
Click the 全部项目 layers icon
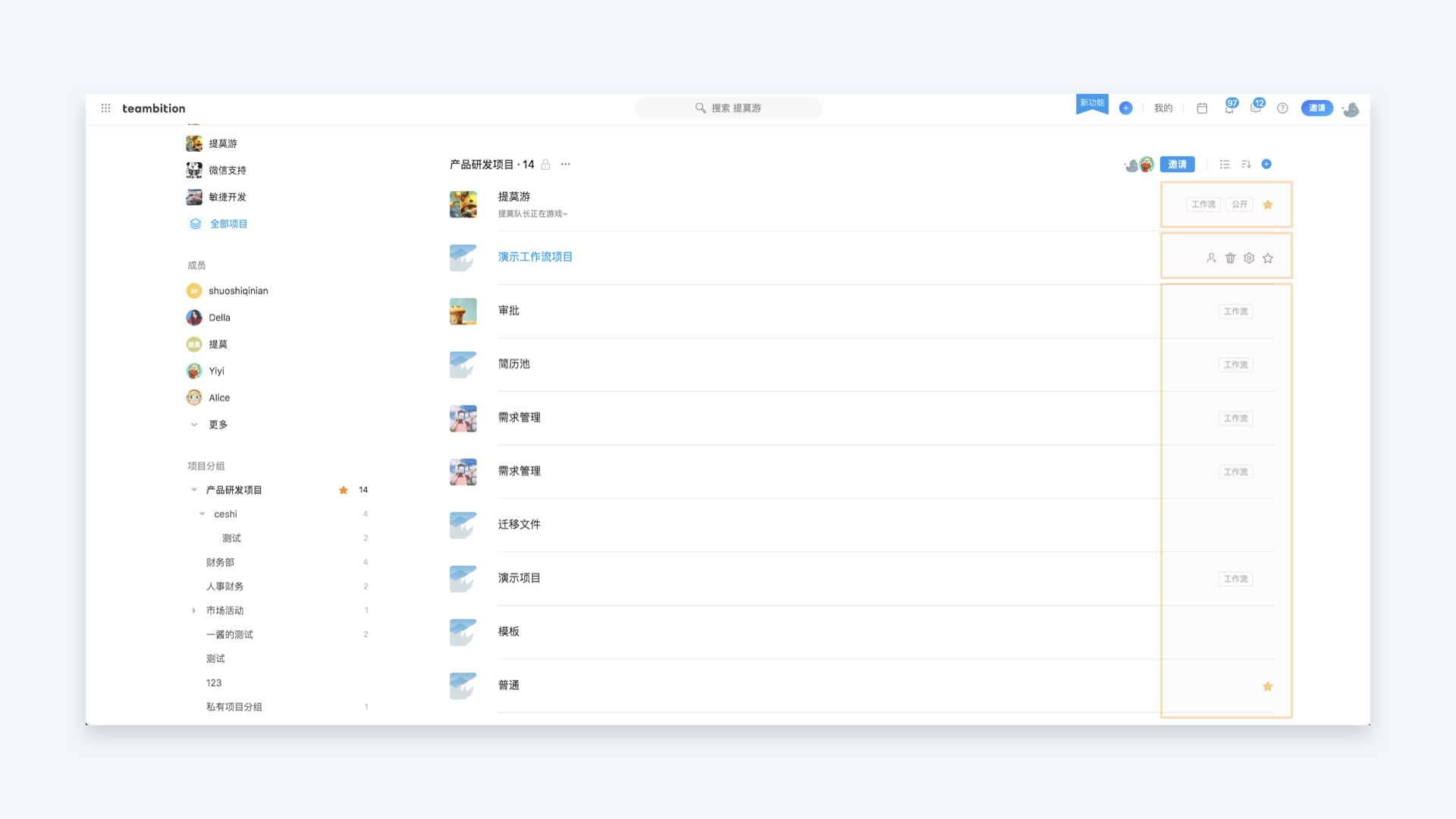[x=196, y=224]
